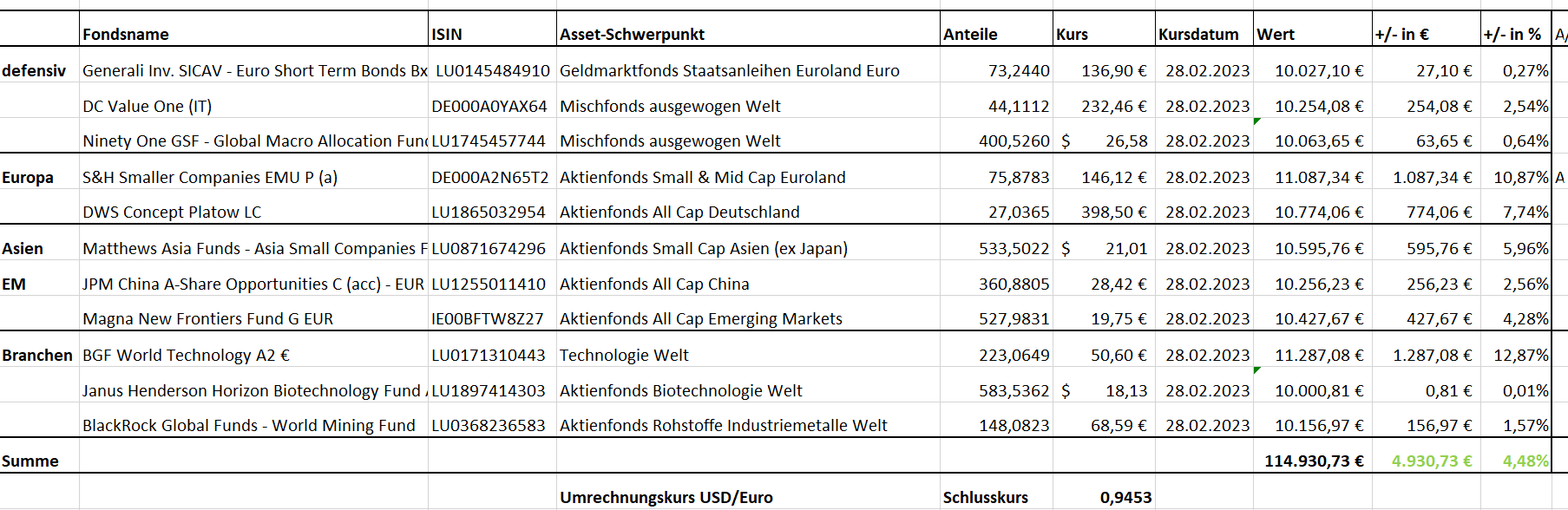Screen dimensions: 1568x510
Task: Select the Magna New Frontiers Fund cell
Action: (208, 319)
